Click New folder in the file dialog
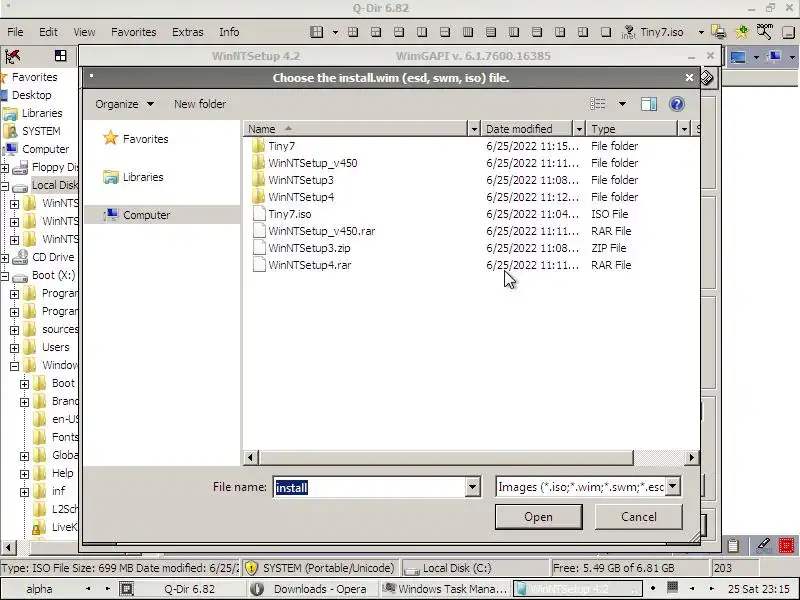800x600 pixels. (200, 104)
